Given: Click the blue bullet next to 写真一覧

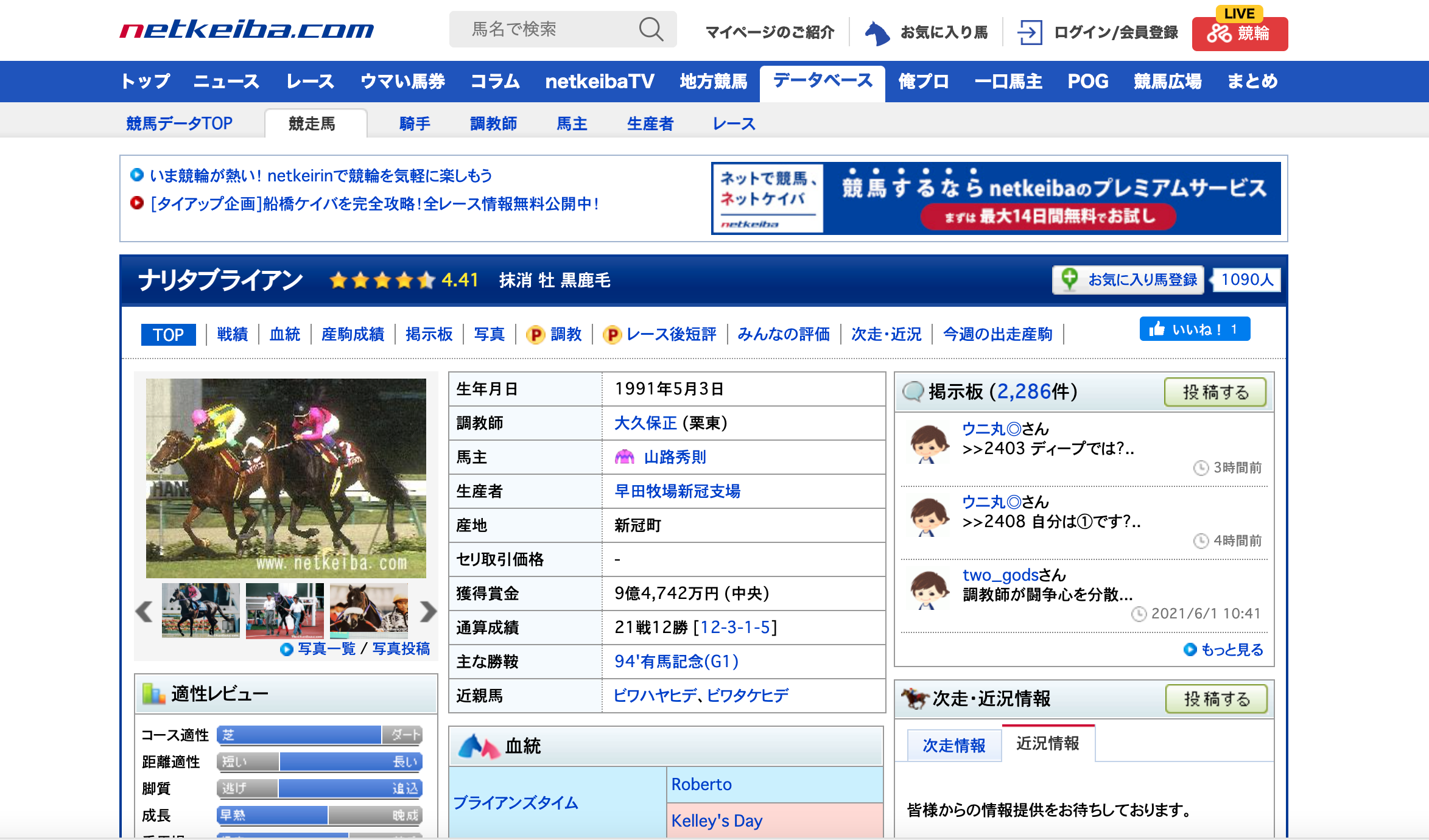Looking at the screenshot, I should tap(286, 649).
